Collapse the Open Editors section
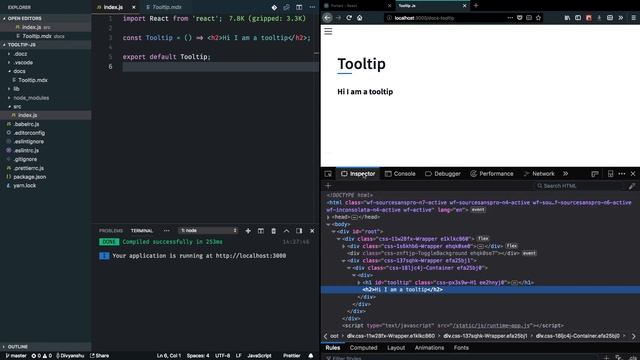Image resolution: width=640 pixels, height=360 pixels. tap(46, 18)
